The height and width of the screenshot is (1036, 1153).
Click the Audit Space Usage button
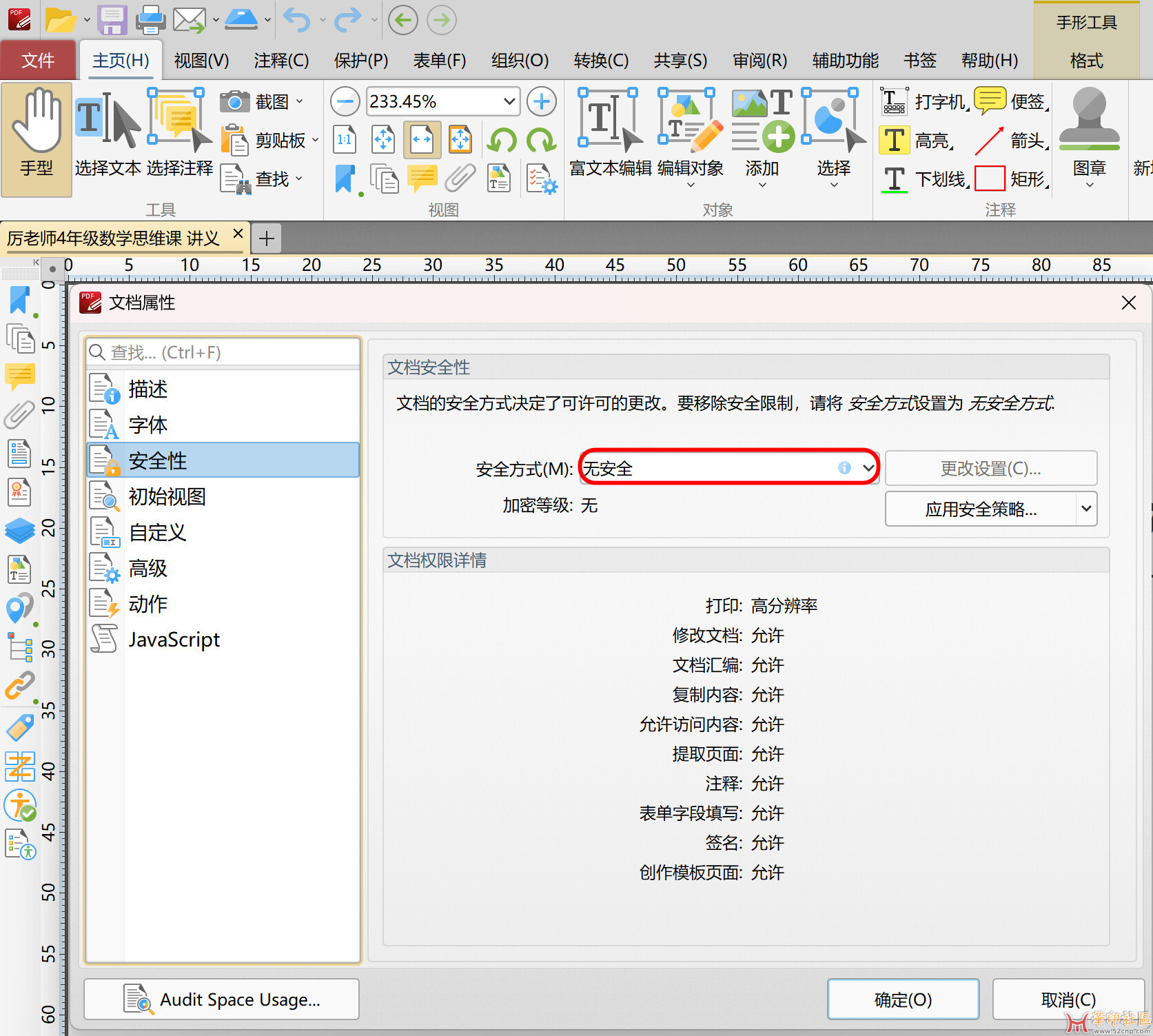[x=221, y=999]
